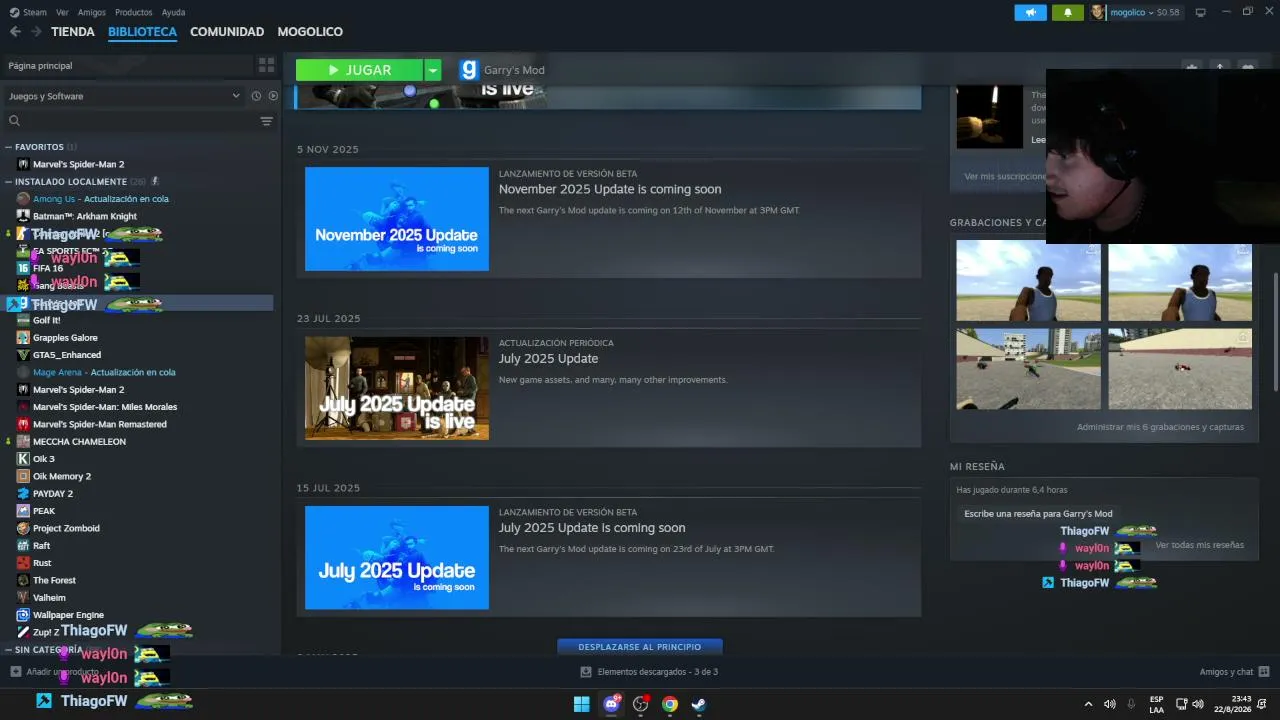This screenshot has height=720, width=1280.
Task: Click the Garry's Mod icon beside Jugar
Action: [469, 70]
